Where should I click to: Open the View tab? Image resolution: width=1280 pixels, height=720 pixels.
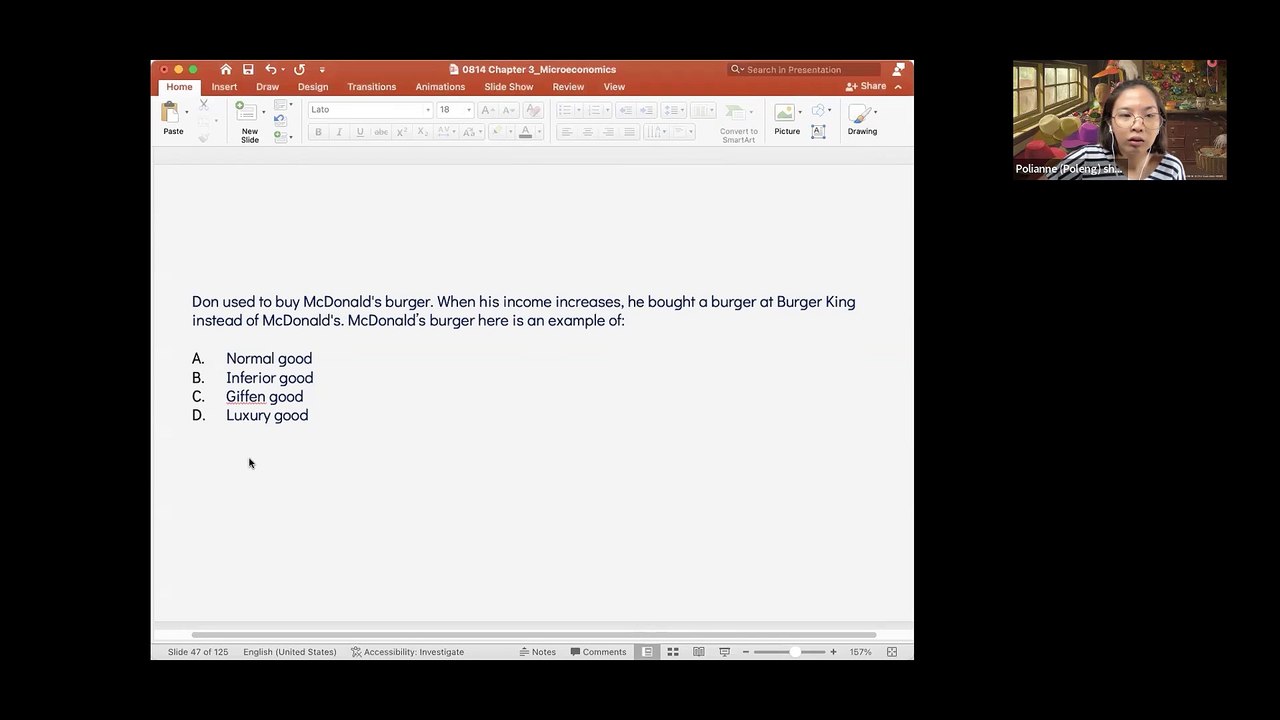coord(614,87)
